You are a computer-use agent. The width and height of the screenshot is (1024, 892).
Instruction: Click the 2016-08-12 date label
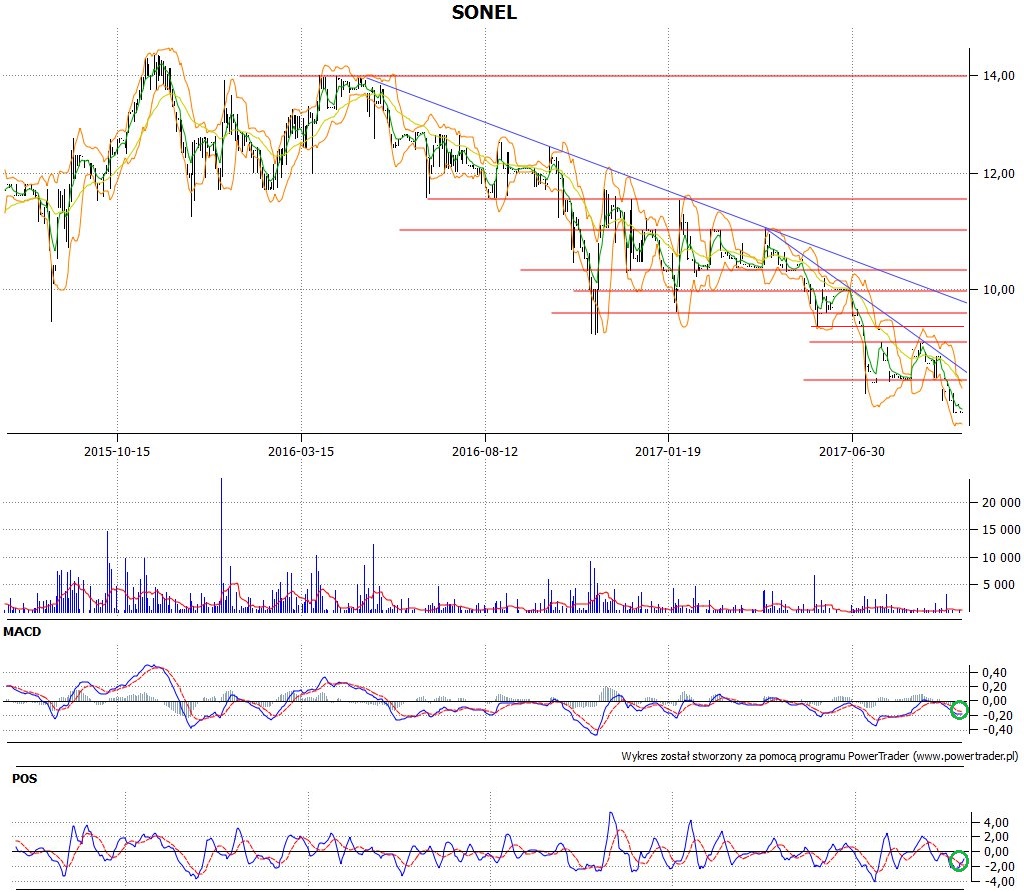pyautogui.click(x=485, y=451)
